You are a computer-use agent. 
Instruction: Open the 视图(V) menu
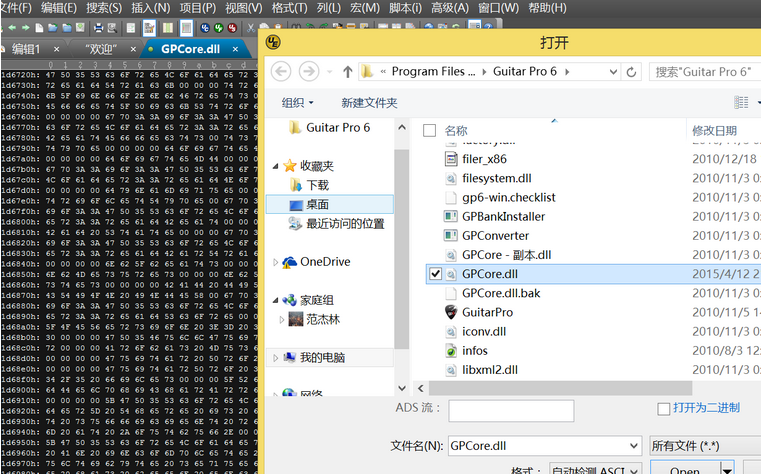click(243, 8)
